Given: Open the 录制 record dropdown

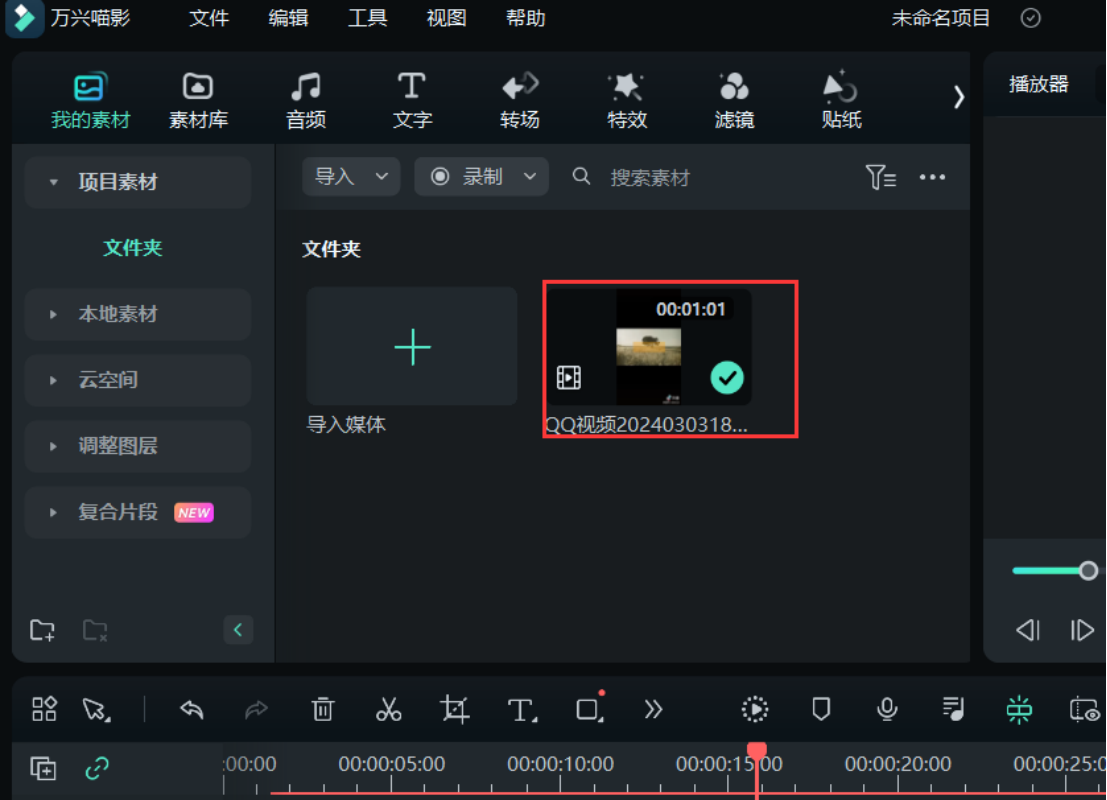Looking at the screenshot, I should tap(481, 177).
